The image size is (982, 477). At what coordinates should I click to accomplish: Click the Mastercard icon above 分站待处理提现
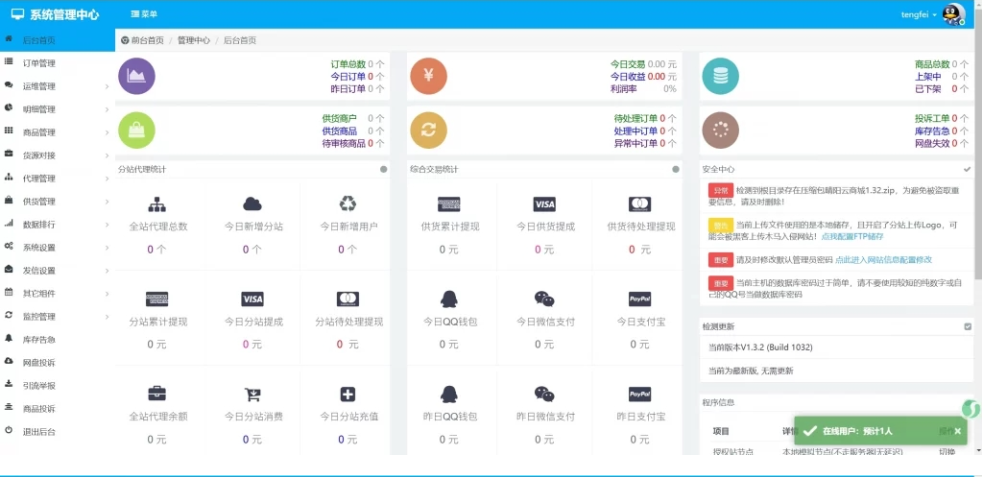(348, 299)
